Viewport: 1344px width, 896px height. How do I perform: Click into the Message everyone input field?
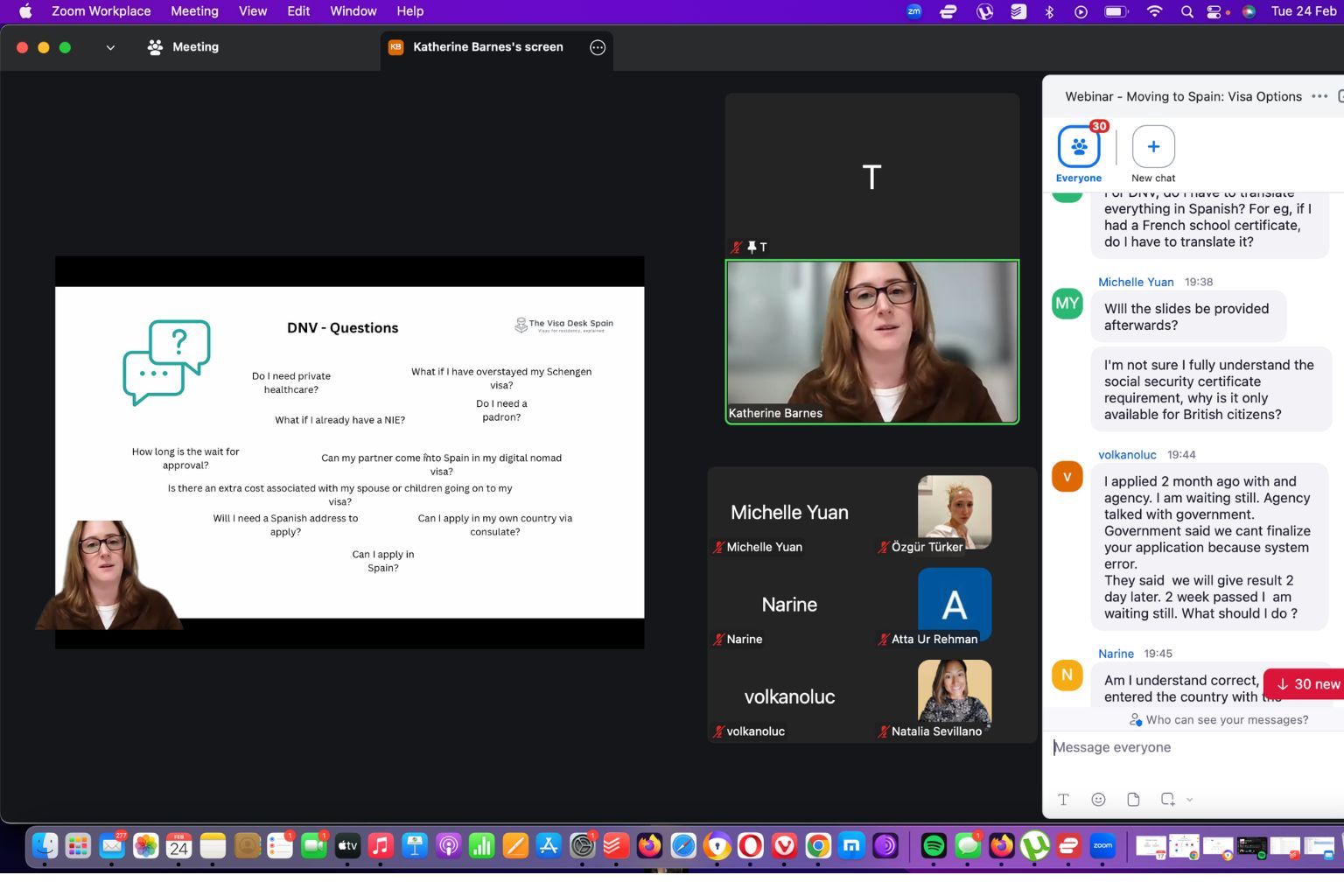[x=1190, y=747]
